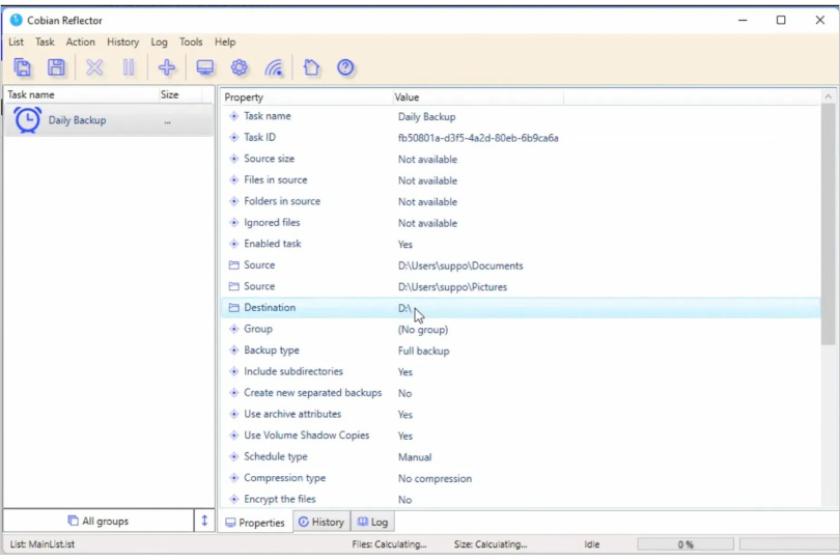Open help via question mark toolbar icon
This screenshot has height=560, width=840.
point(346,68)
